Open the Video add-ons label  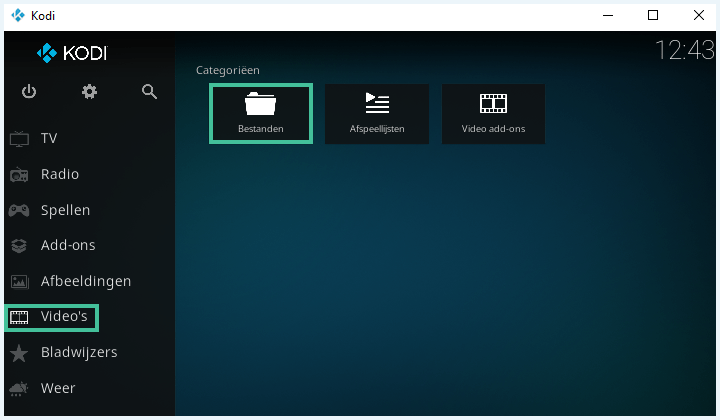click(493, 129)
